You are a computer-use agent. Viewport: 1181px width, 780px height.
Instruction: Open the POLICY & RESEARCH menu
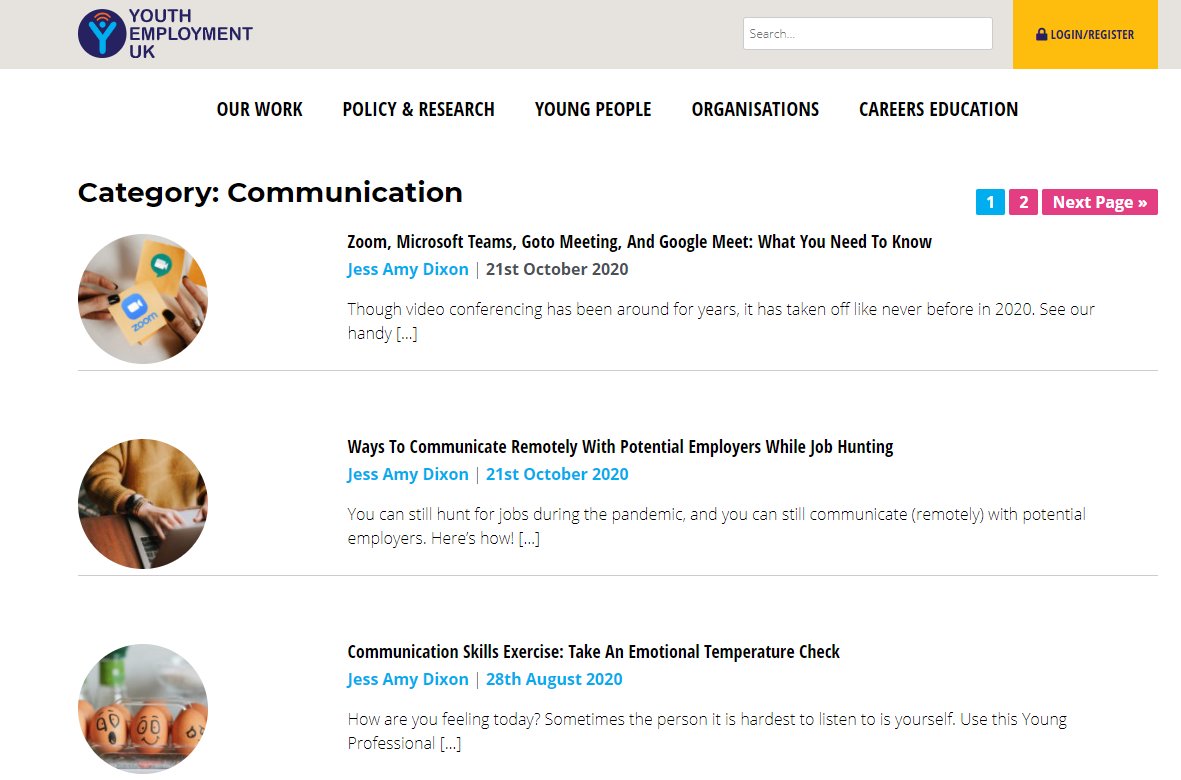[418, 109]
